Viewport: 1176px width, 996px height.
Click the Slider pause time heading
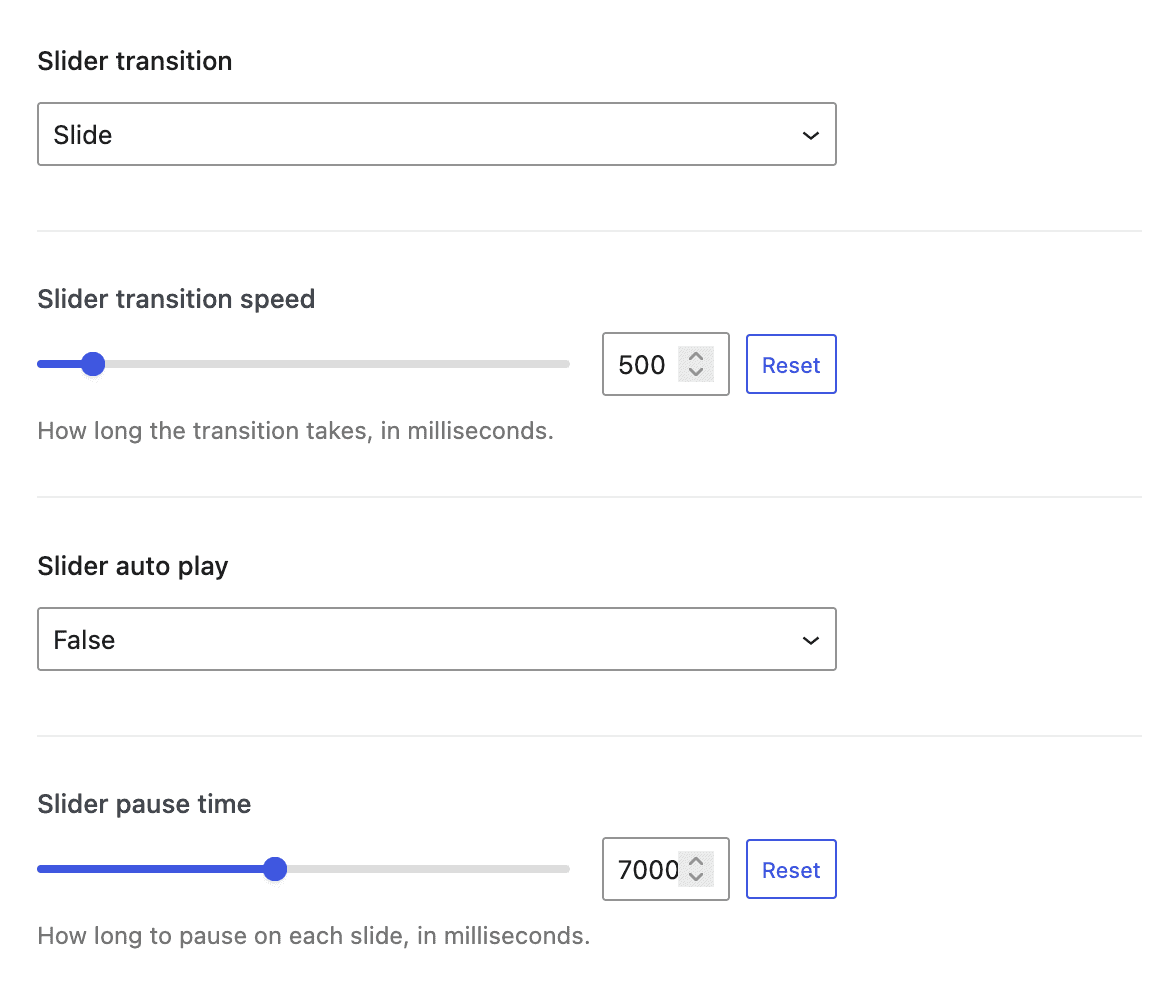pyautogui.click(x=143, y=804)
